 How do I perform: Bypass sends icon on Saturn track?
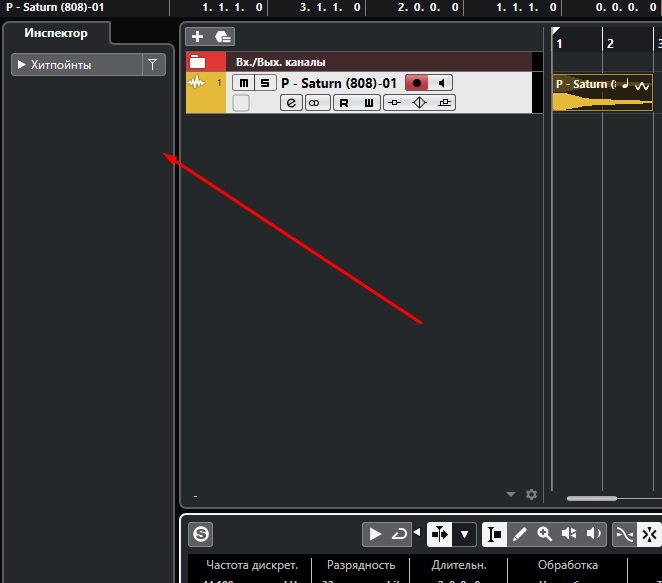(444, 103)
